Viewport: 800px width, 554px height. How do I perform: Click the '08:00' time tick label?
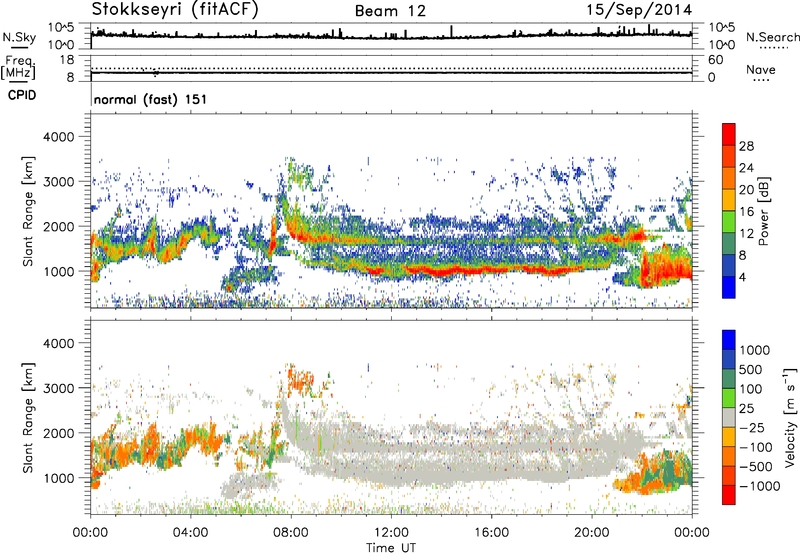(x=291, y=533)
